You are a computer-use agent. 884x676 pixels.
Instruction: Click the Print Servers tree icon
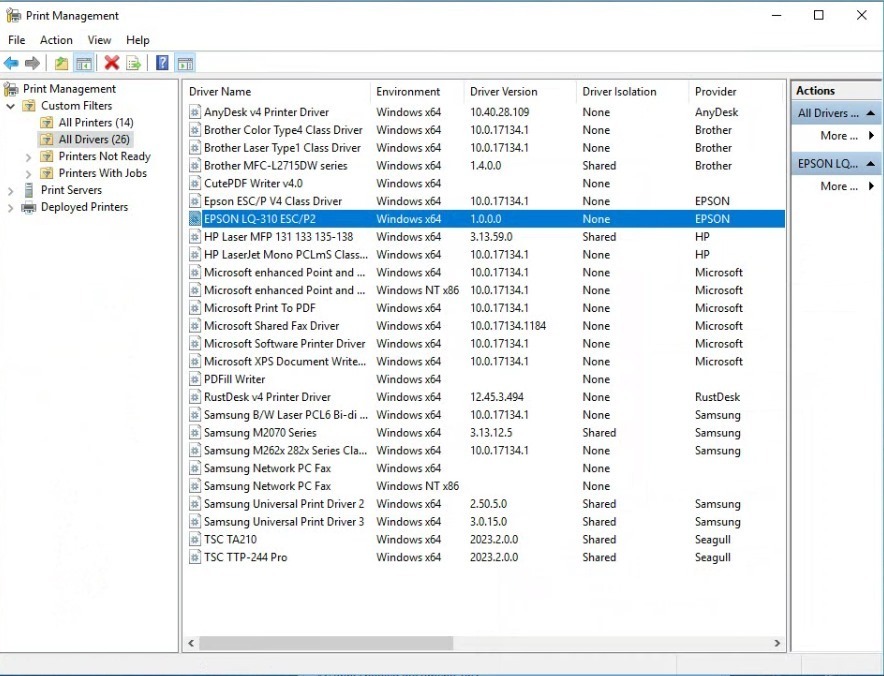point(28,190)
